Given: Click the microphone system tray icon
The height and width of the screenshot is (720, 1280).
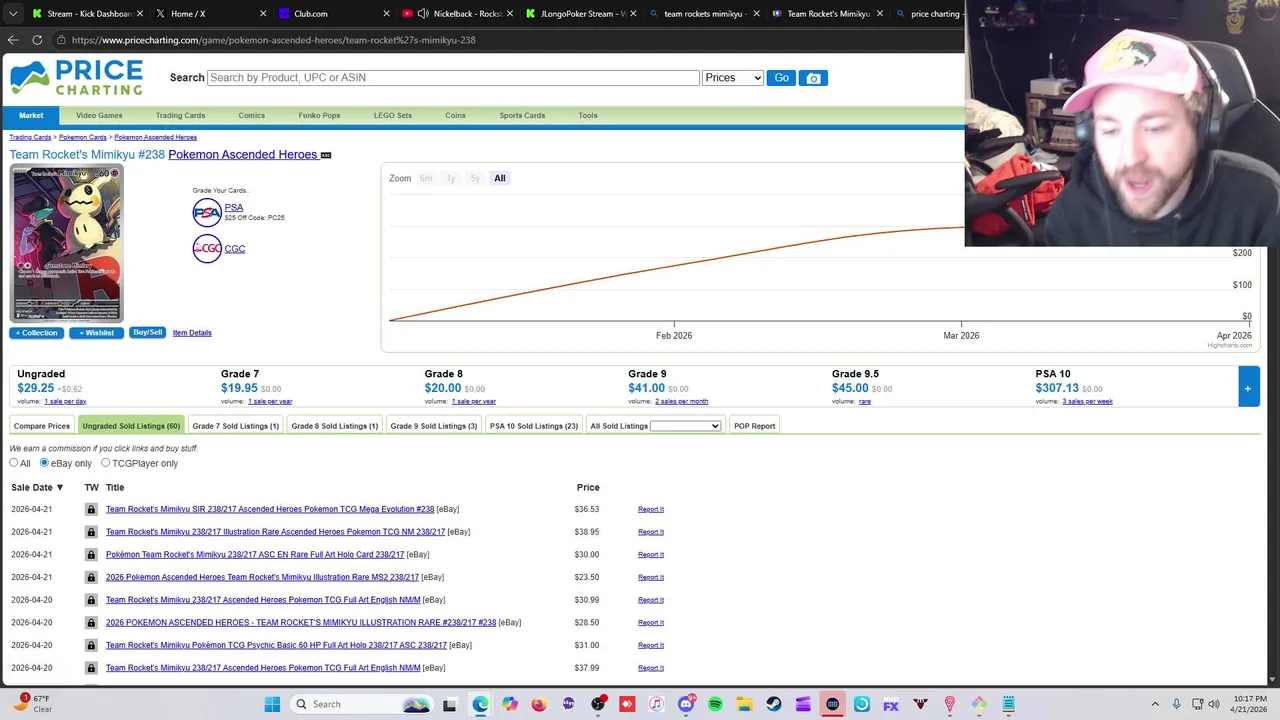Looking at the screenshot, I should [x=1176, y=704].
